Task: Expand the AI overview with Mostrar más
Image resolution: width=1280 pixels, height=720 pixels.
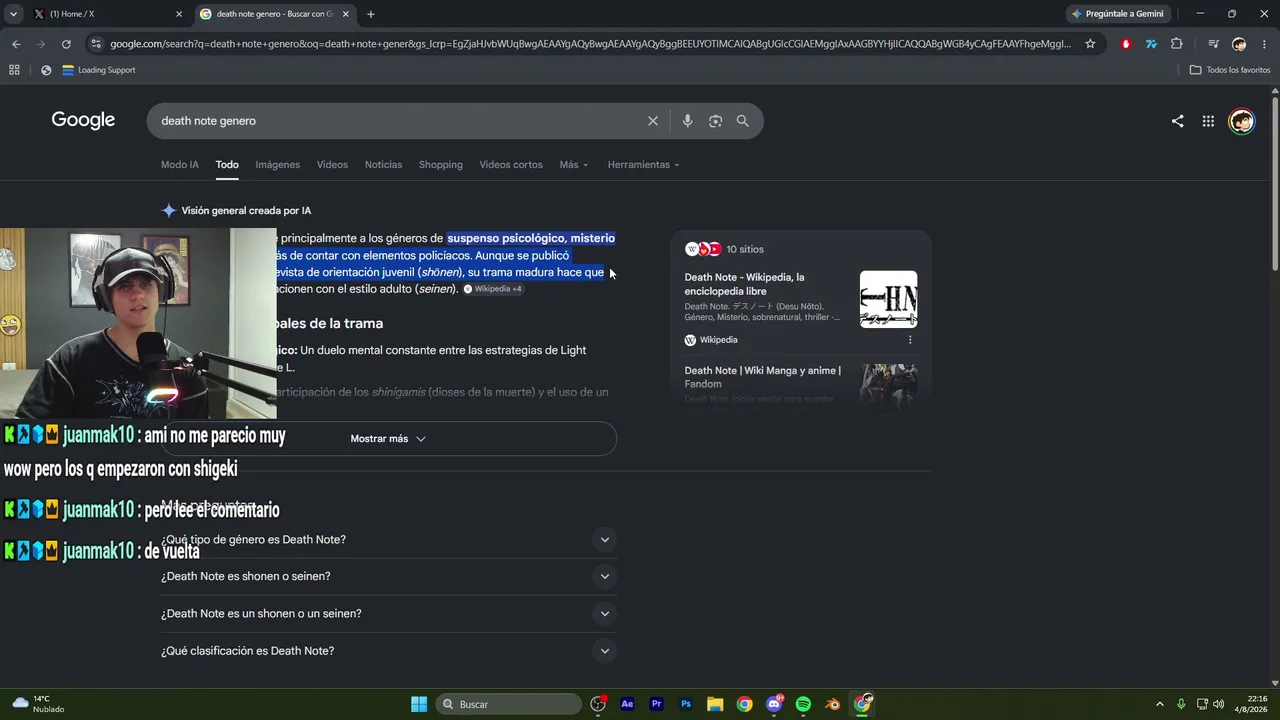Action: [388, 439]
